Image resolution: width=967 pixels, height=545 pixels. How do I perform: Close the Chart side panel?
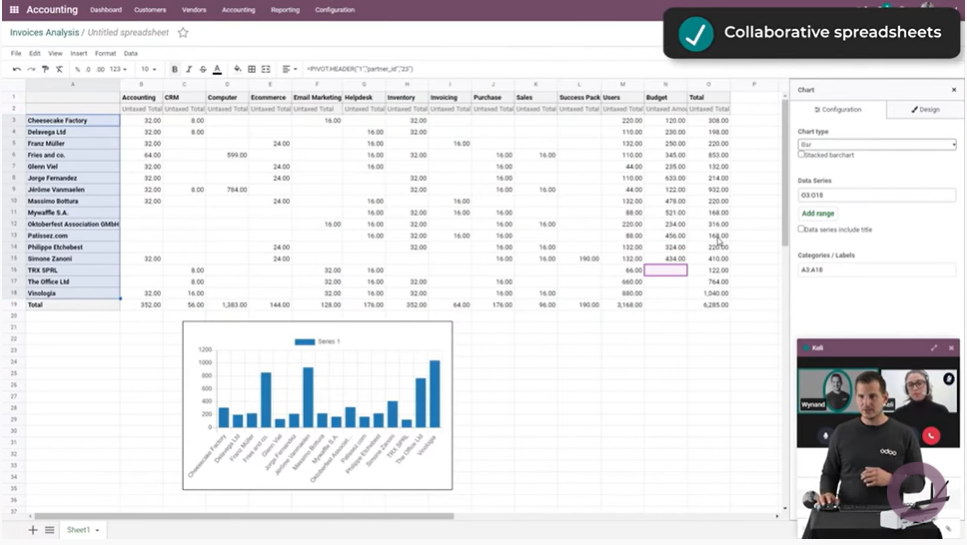click(x=954, y=90)
